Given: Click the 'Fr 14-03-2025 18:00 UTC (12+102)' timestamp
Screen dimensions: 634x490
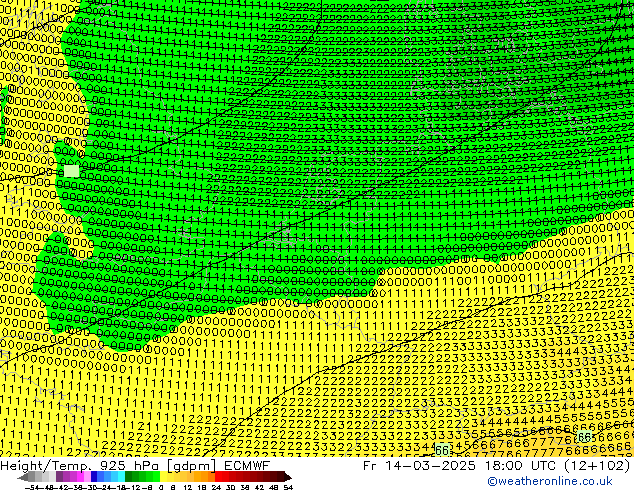Looking at the screenshot, I should click(497, 466).
